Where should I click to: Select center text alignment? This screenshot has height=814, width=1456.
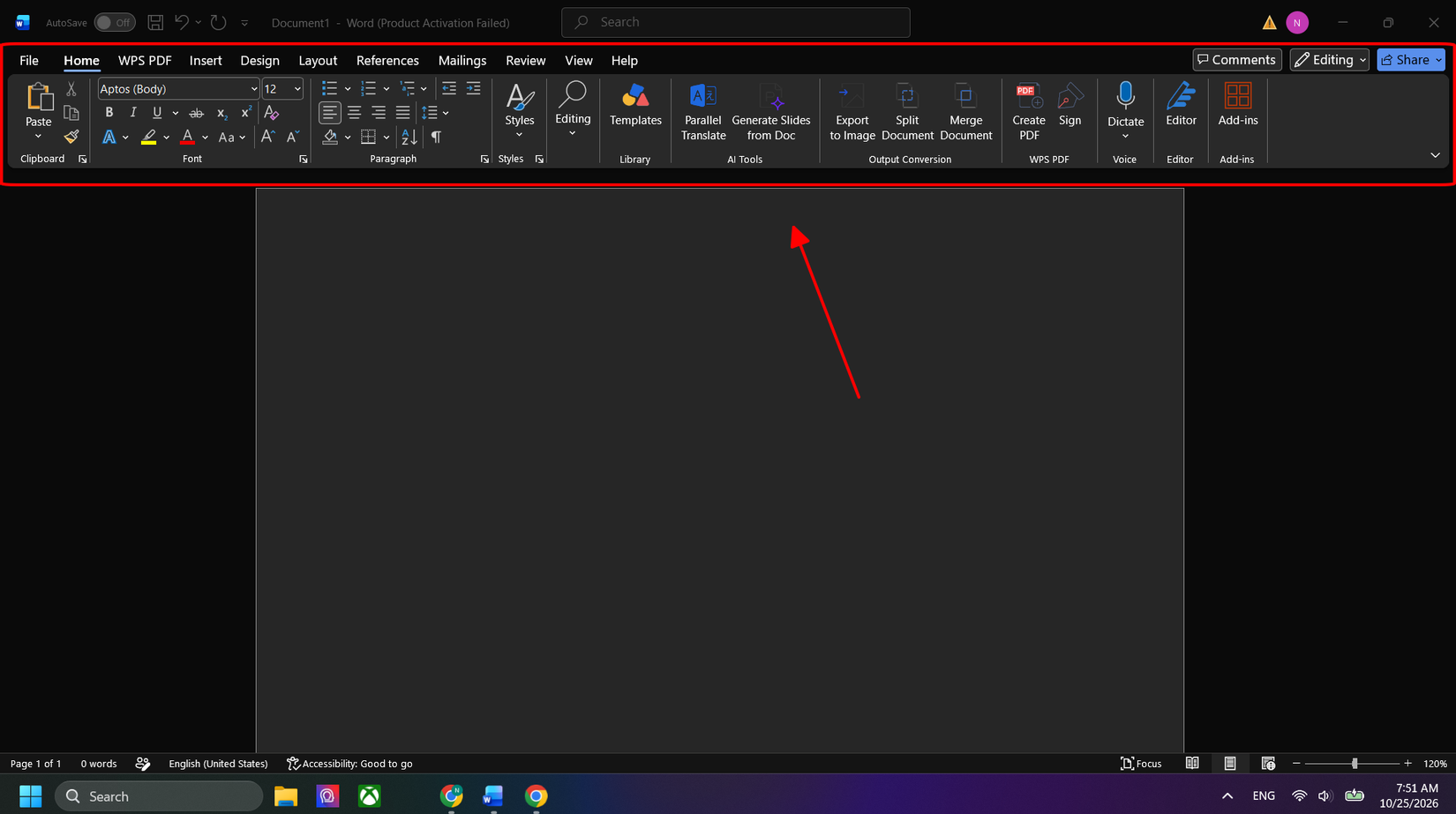pyautogui.click(x=354, y=113)
